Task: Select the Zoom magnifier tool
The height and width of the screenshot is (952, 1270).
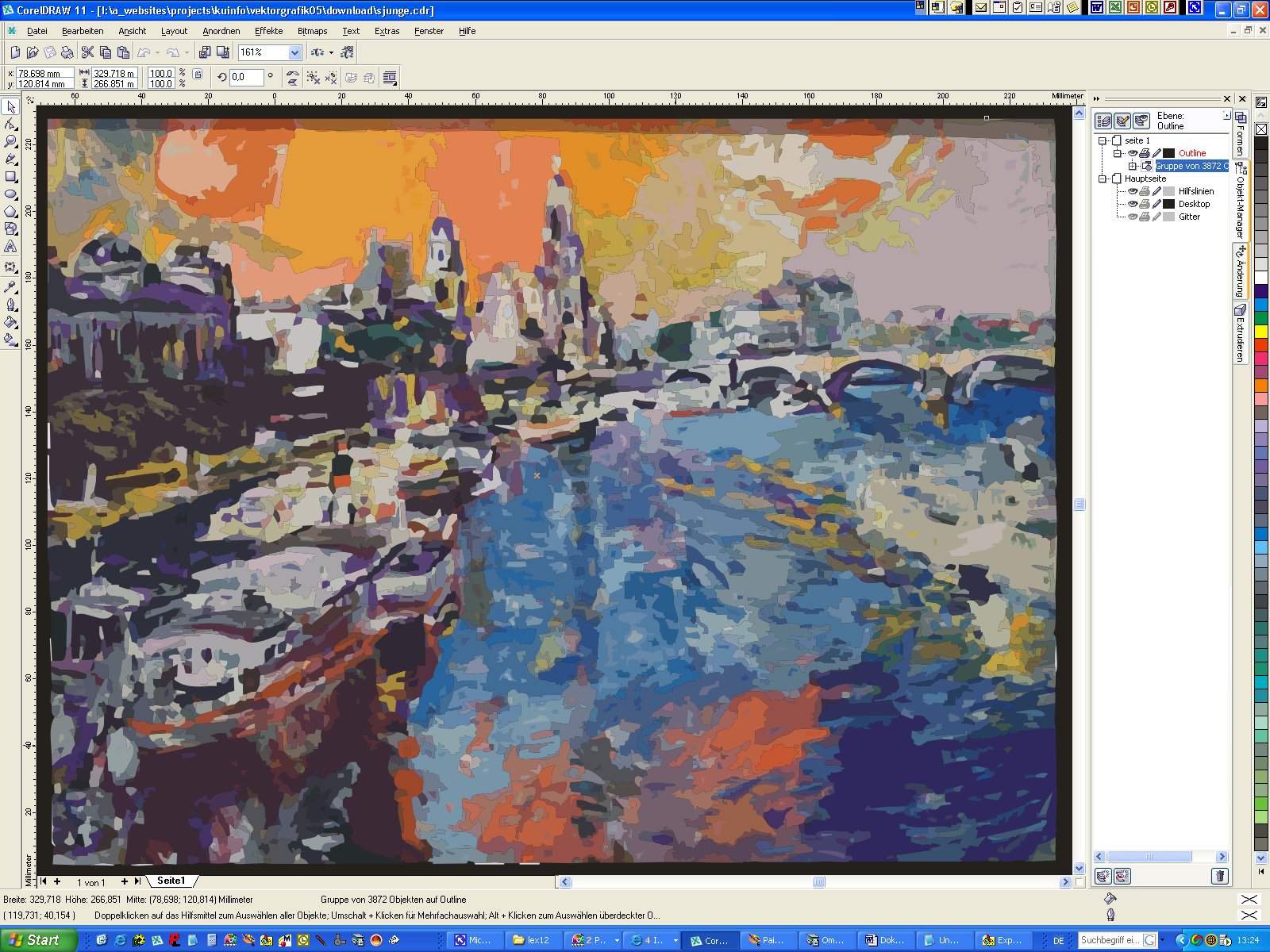Action: pos(11,141)
